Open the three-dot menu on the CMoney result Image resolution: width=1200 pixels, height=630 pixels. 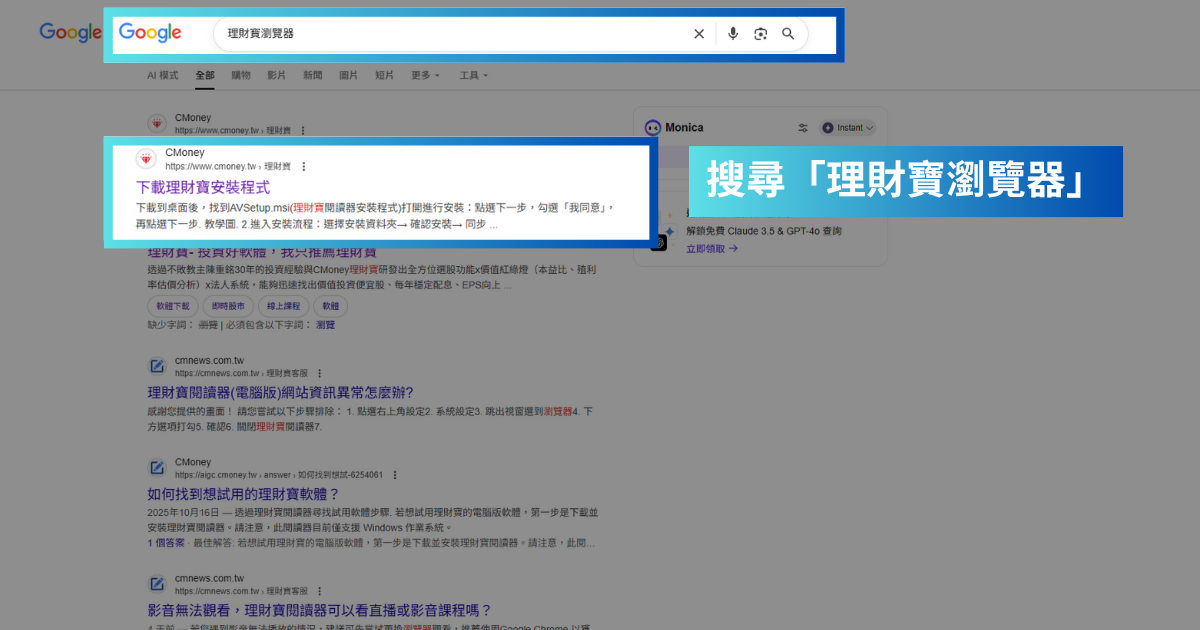pos(303,166)
